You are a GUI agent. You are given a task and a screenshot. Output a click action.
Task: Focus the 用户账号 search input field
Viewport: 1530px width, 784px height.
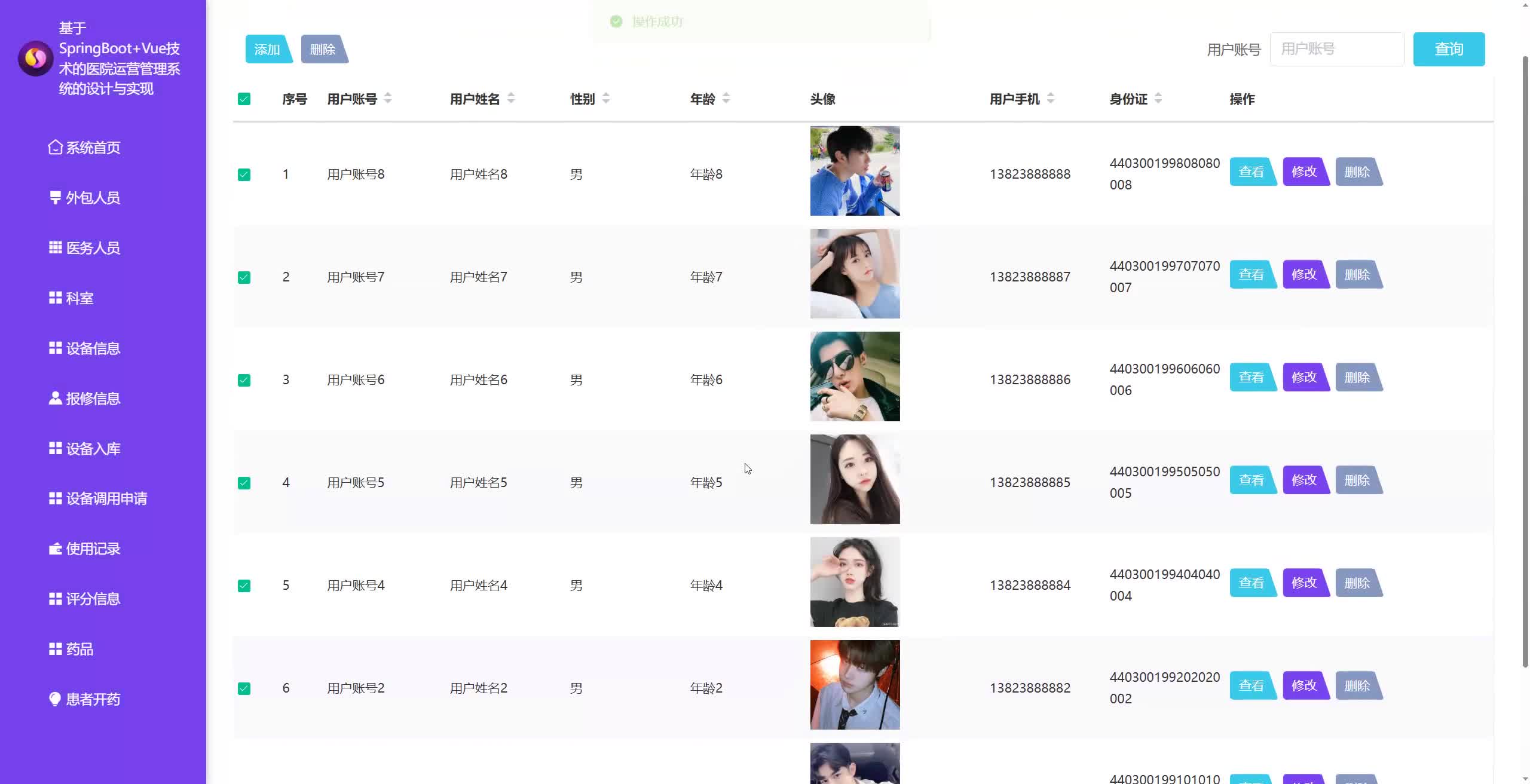[1336, 49]
